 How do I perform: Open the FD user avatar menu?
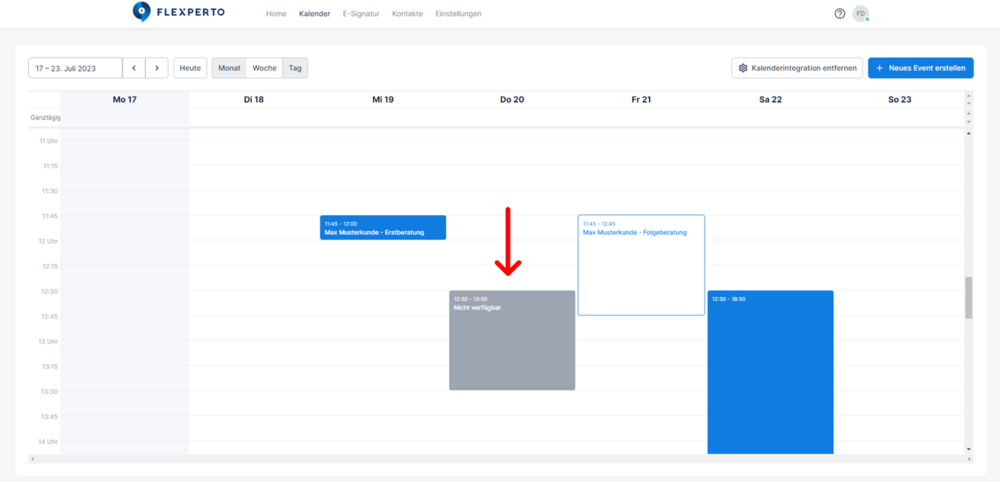(860, 14)
